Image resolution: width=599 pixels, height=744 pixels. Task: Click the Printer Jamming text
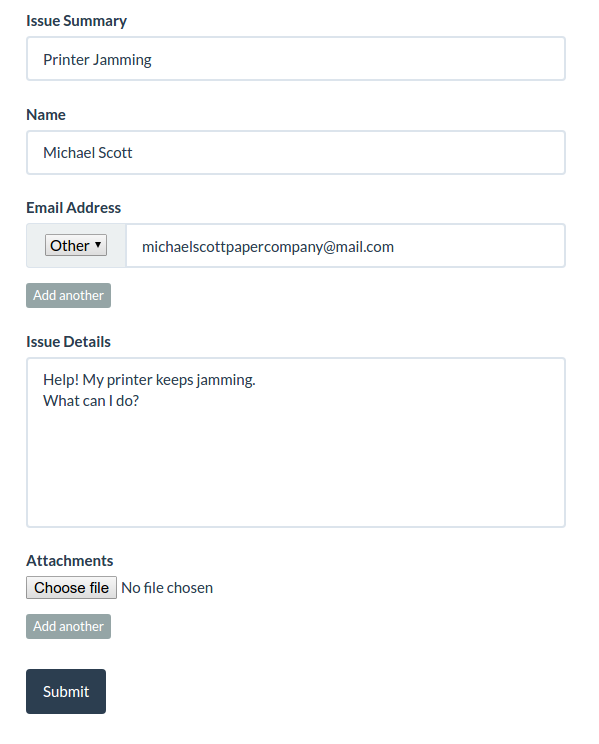pos(97,60)
